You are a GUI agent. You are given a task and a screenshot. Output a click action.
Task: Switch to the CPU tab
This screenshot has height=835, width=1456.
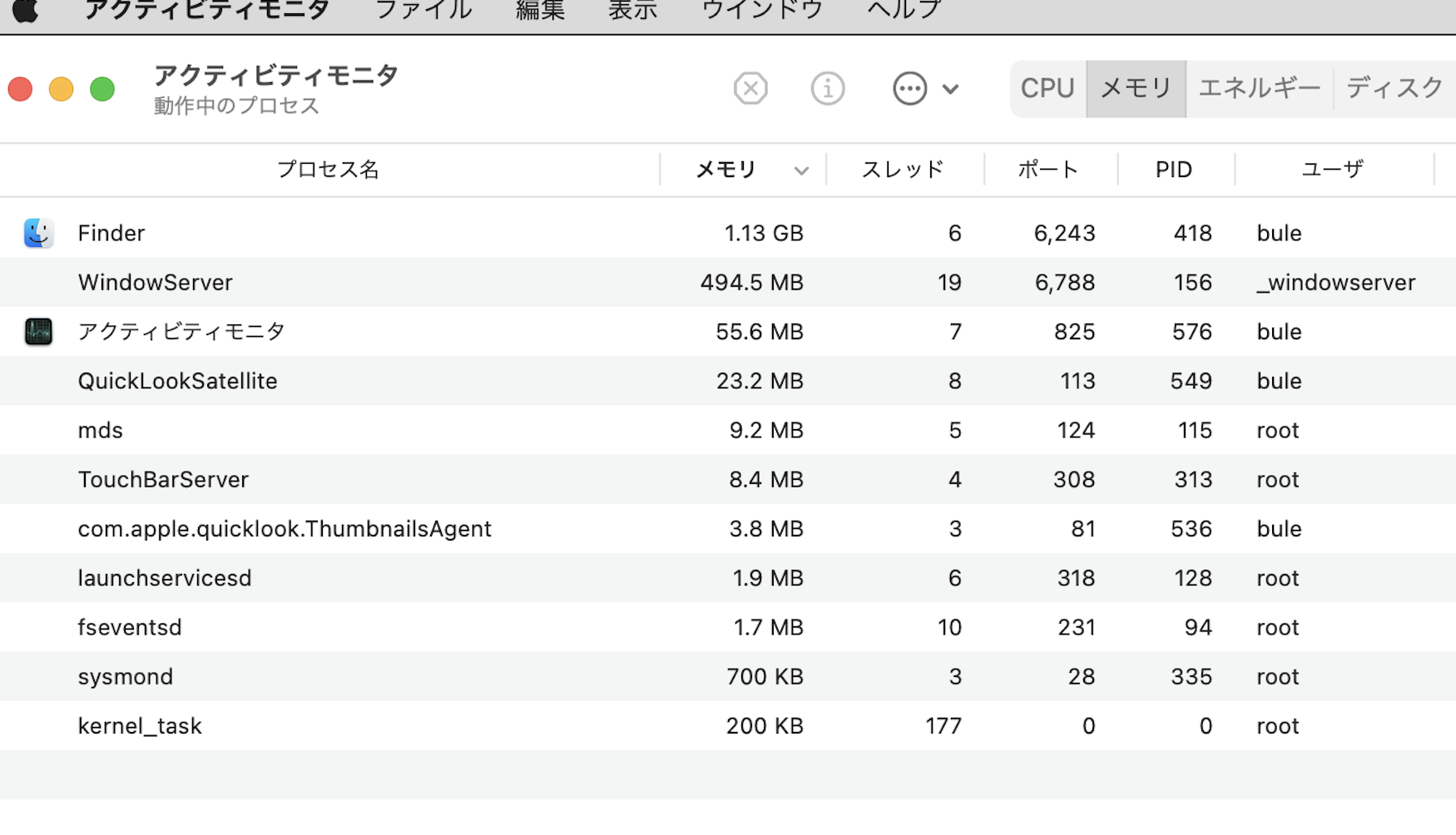1047,88
